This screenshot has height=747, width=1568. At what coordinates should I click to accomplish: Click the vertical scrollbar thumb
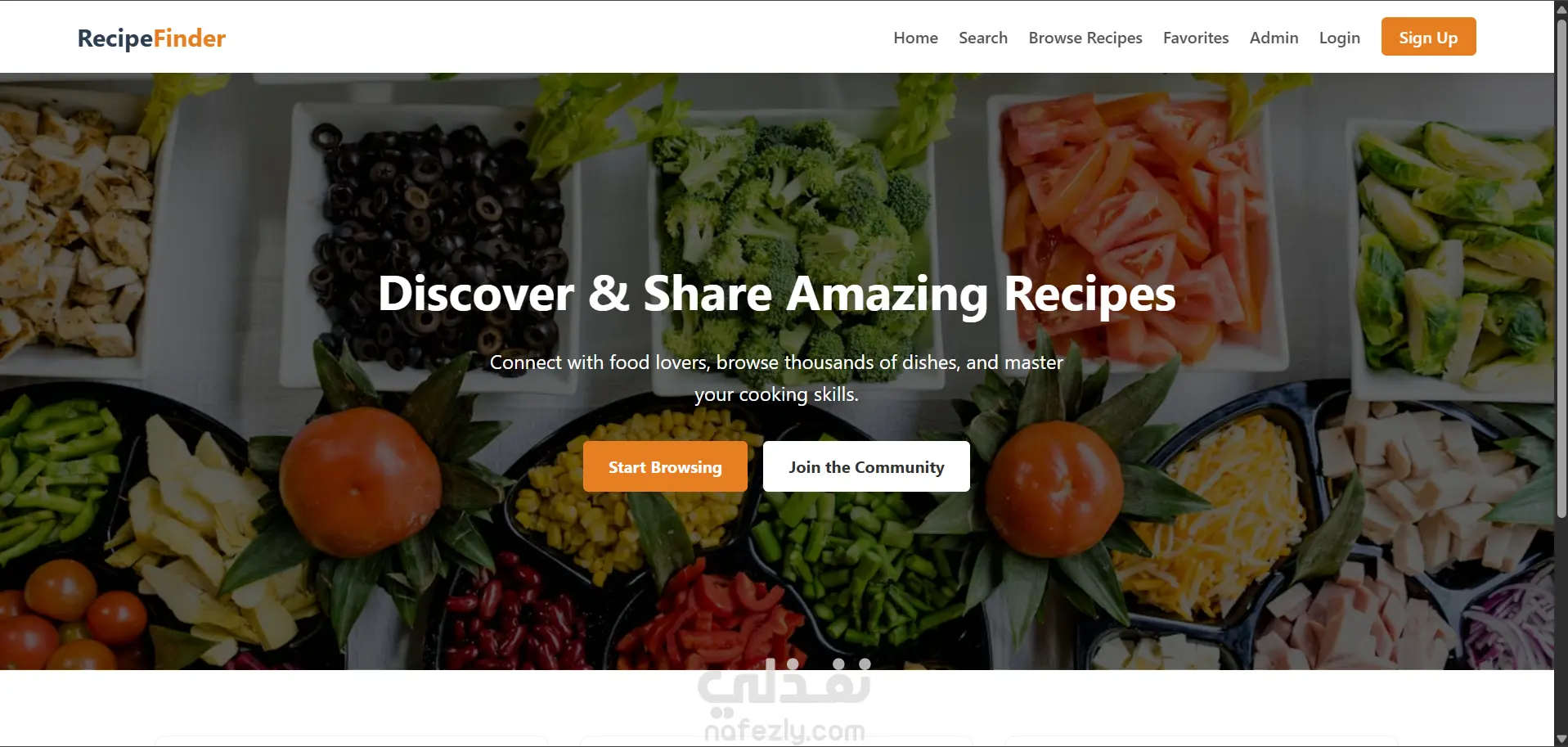tap(1561, 268)
